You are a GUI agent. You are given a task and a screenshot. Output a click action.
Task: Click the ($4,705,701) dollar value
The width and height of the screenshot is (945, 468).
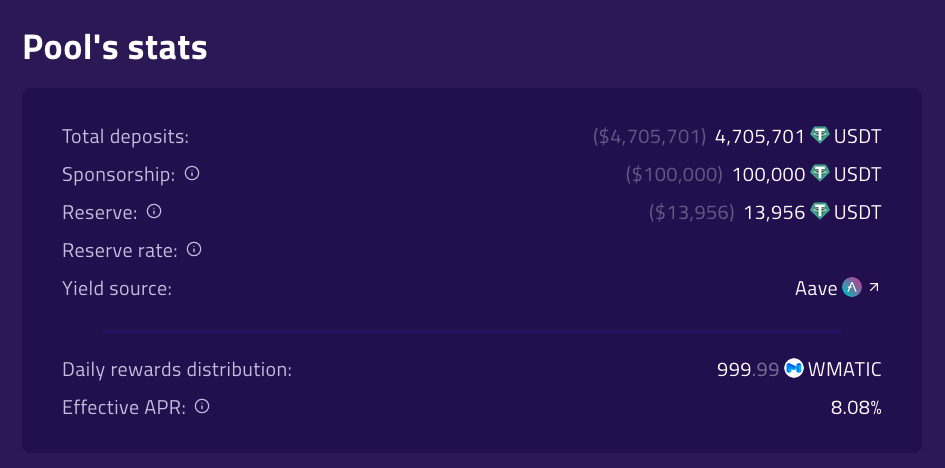point(649,137)
